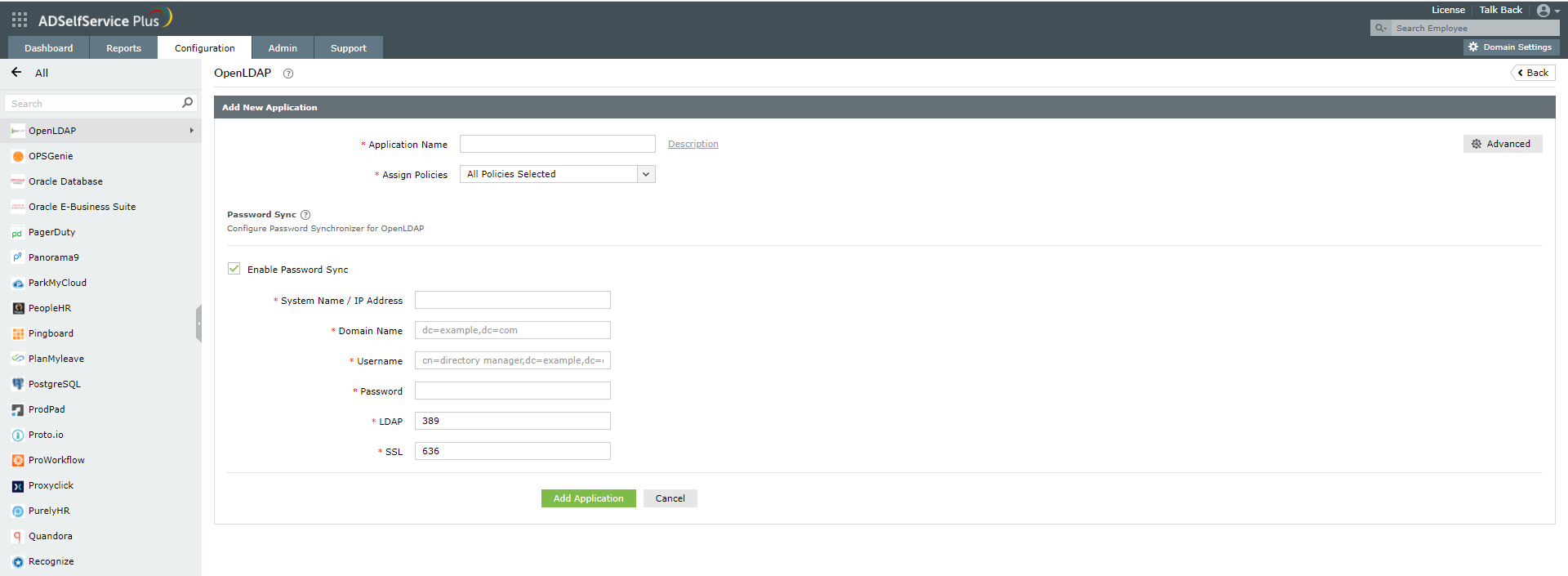Click the Recognize app icon

[x=18, y=562]
